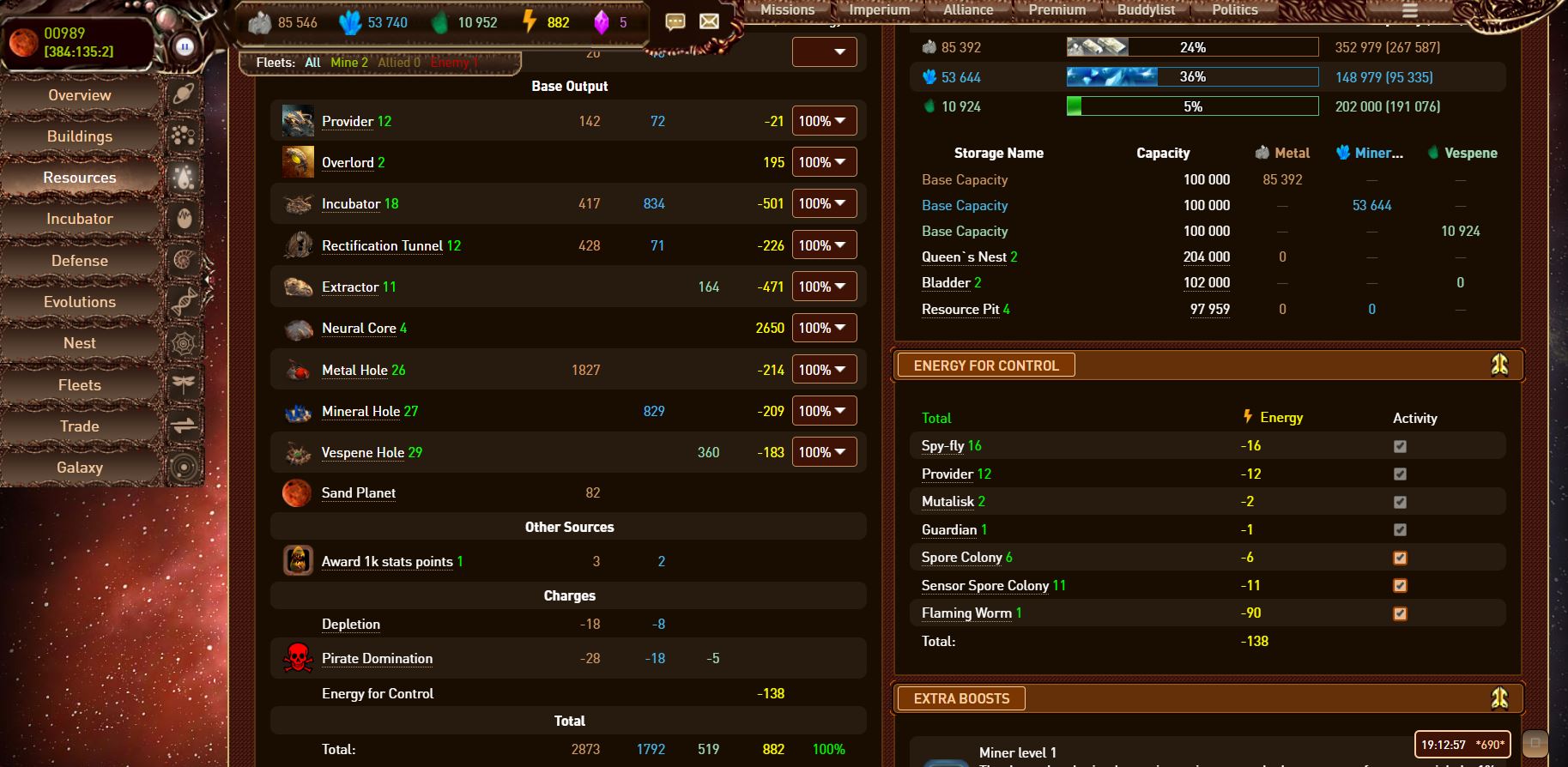Click the Pirate Domination skull icon
The width and height of the screenshot is (1568, 767).
click(x=298, y=658)
